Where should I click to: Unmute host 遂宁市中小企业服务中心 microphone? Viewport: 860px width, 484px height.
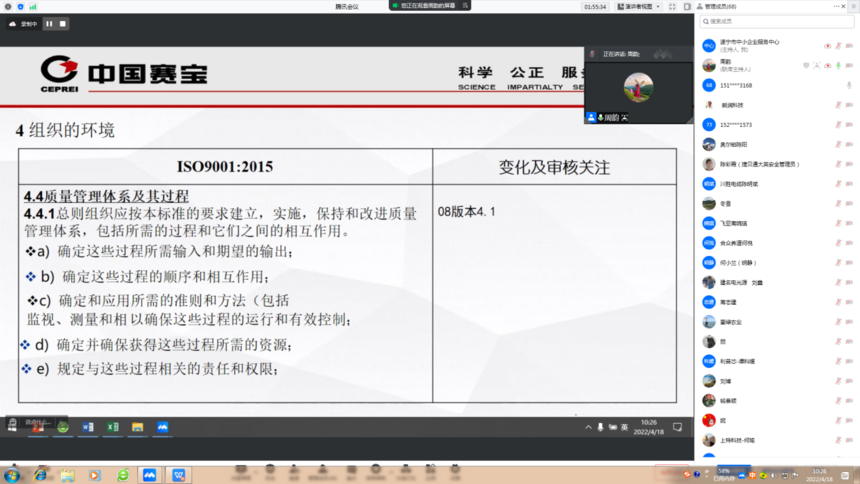[x=838, y=46]
